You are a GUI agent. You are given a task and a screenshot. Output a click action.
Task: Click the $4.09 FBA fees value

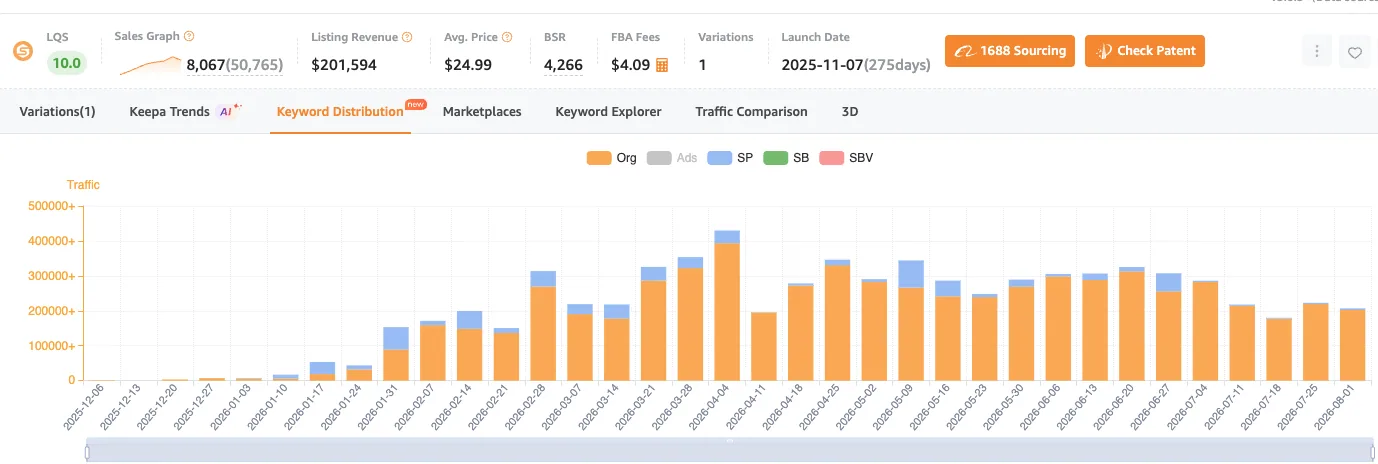pyautogui.click(x=630, y=65)
